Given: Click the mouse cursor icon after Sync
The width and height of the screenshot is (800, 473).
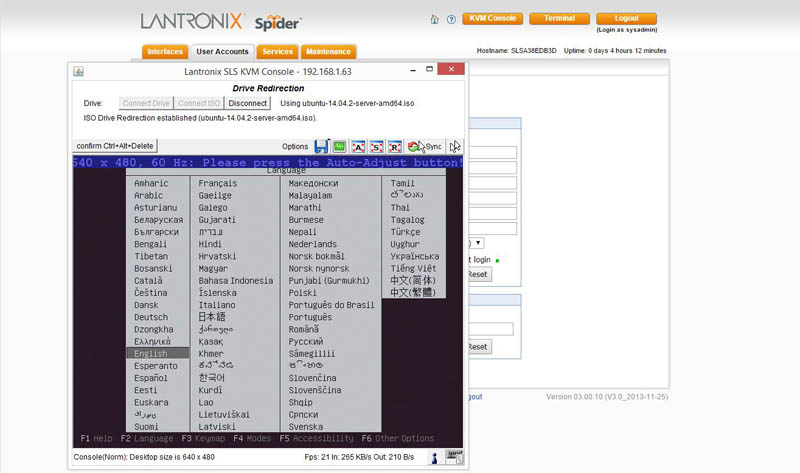Looking at the screenshot, I should point(455,146).
